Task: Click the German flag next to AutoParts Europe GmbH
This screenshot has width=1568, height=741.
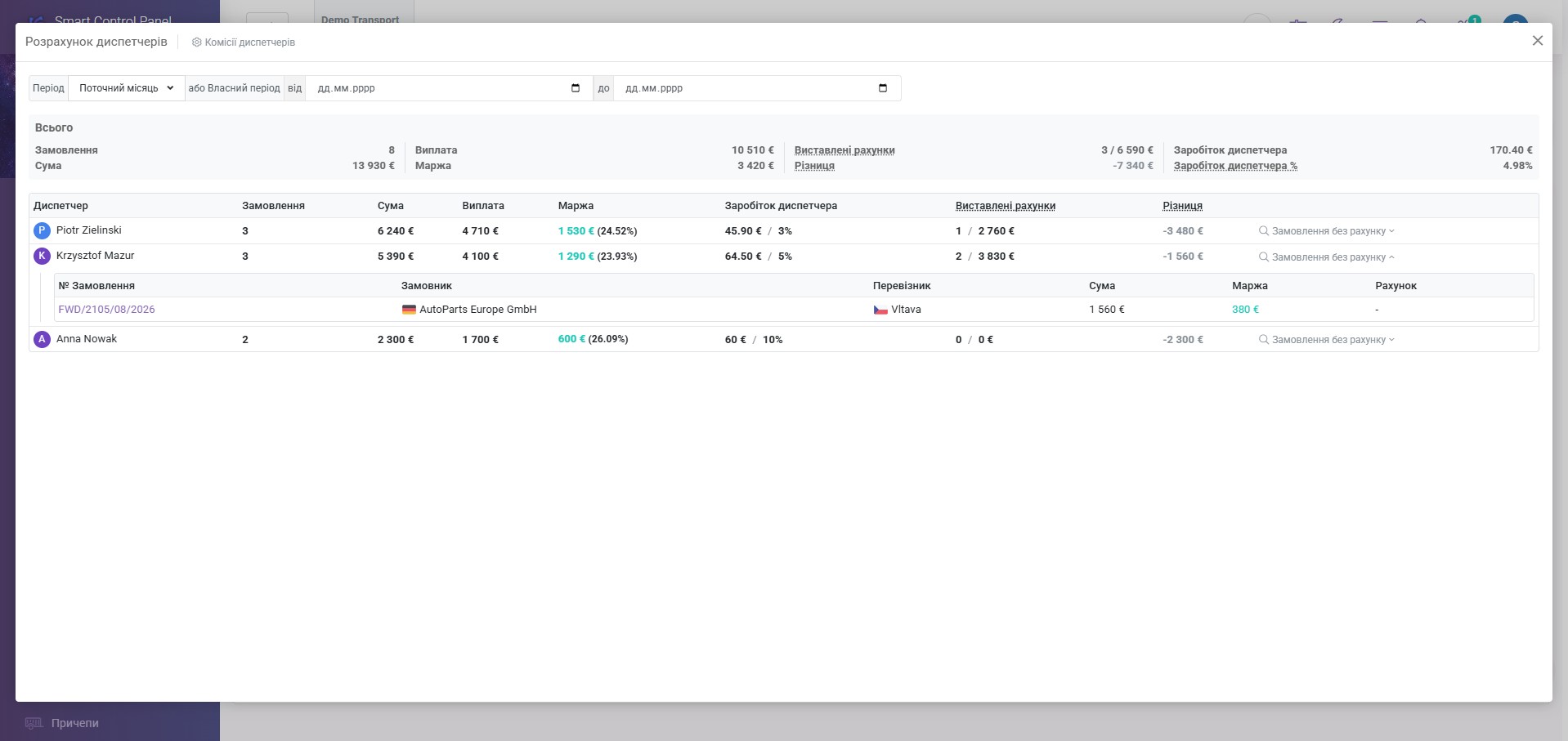Action: pyautogui.click(x=409, y=310)
